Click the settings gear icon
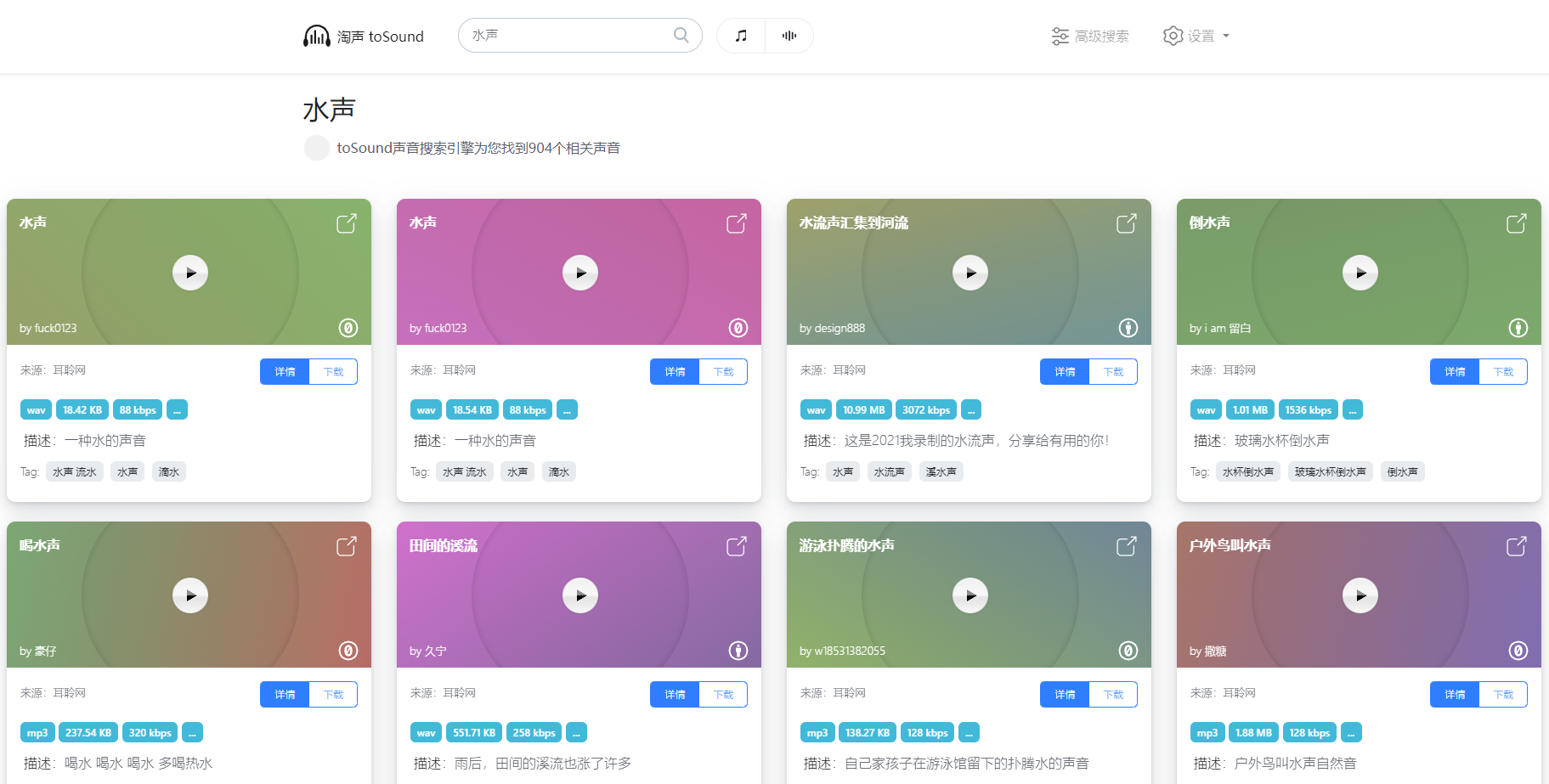This screenshot has width=1549, height=784. point(1173,36)
